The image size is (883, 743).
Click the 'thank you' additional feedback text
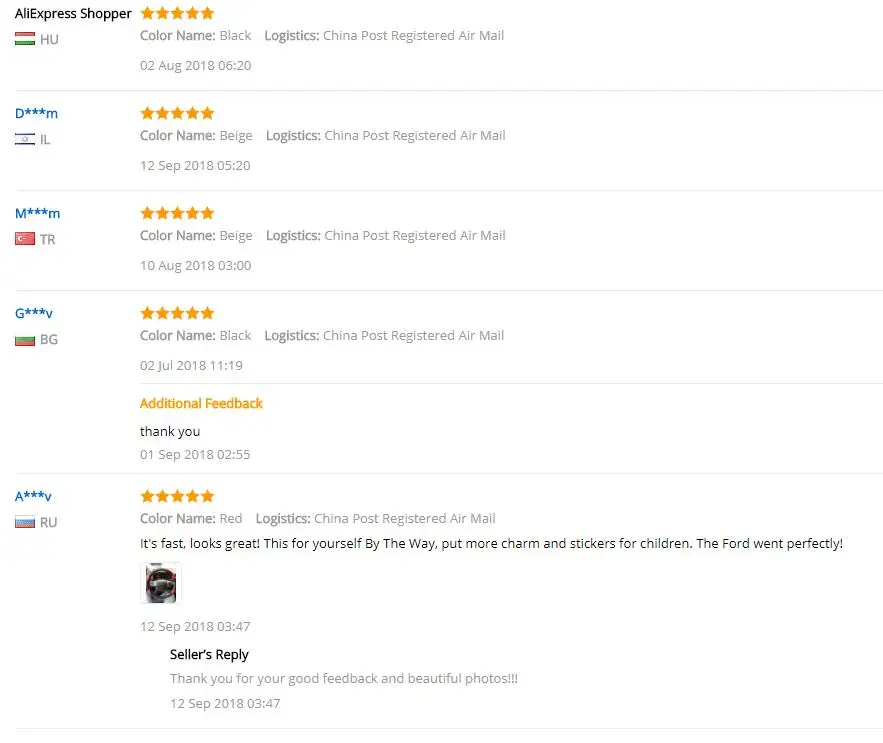(170, 431)
